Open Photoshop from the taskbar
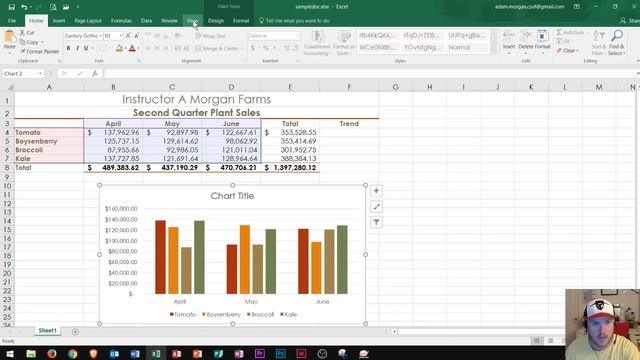Image resolution: width=640 pixels, height=360 pixels. [x=280, y=353]
